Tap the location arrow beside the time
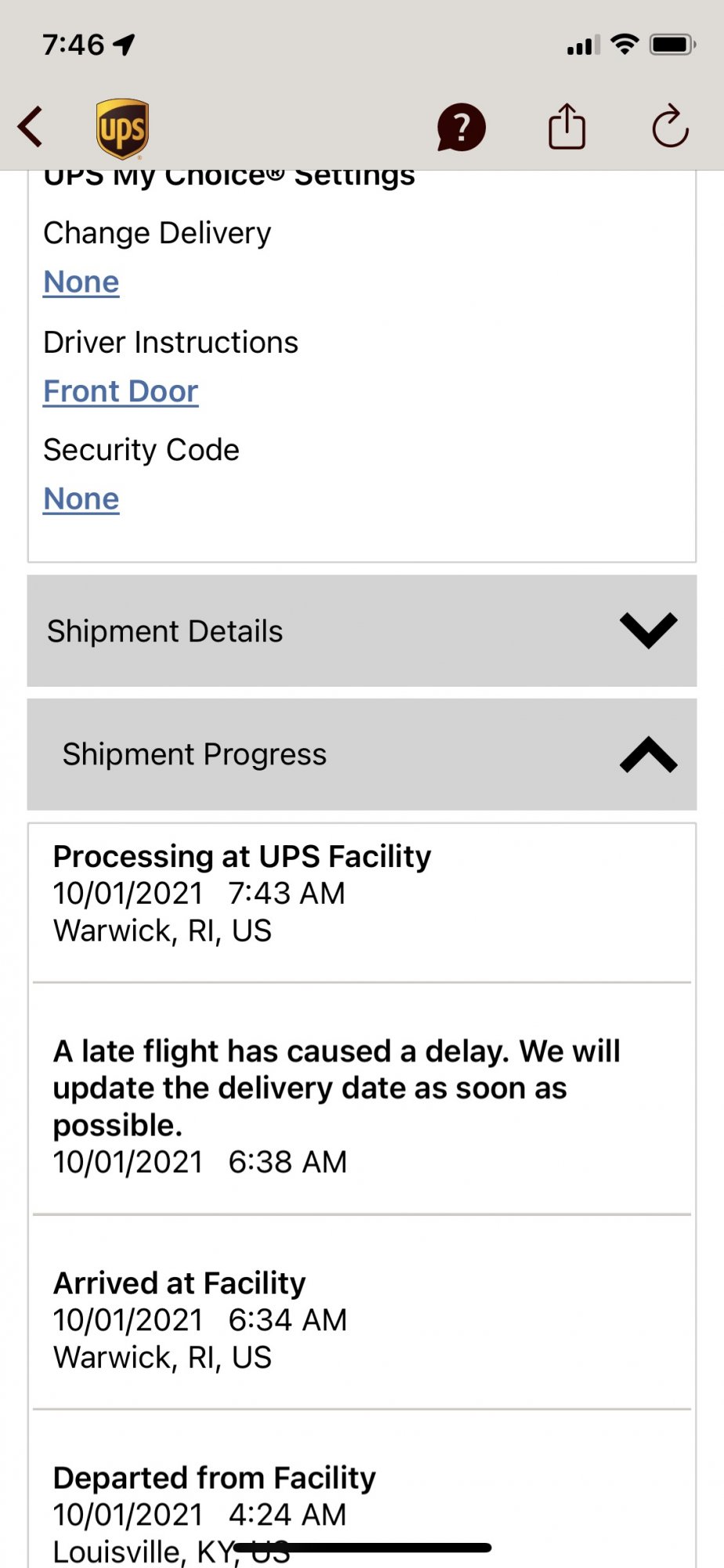This screenshot has height=1568, width=724. pos(125,45)
